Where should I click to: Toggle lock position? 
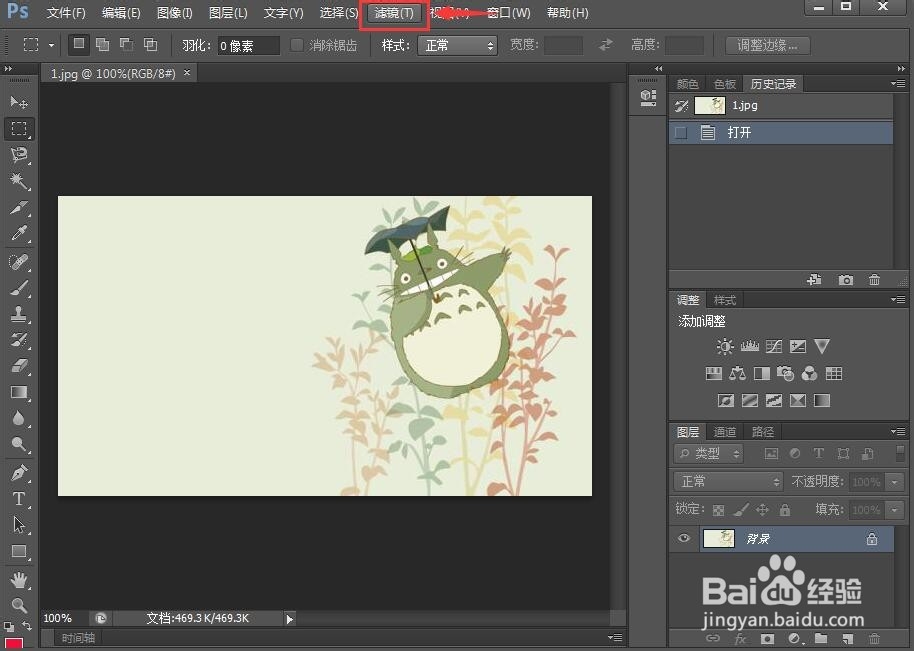(x=762, y=510)
